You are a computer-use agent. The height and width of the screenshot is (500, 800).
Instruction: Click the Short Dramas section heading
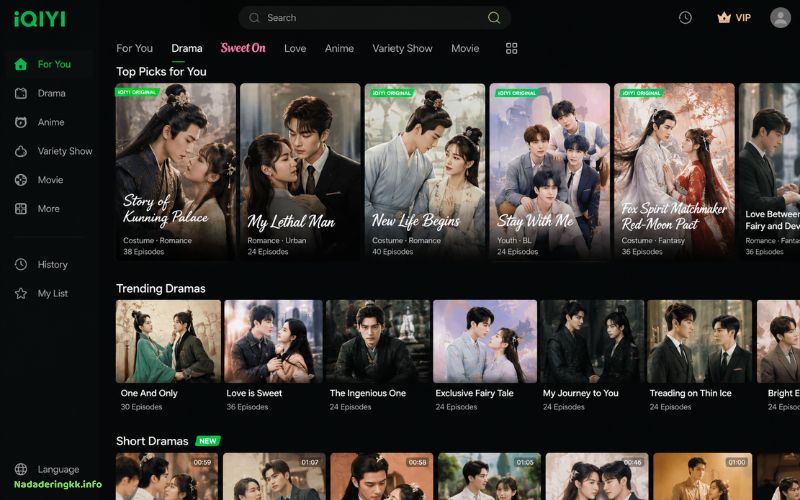coord(152,441)
